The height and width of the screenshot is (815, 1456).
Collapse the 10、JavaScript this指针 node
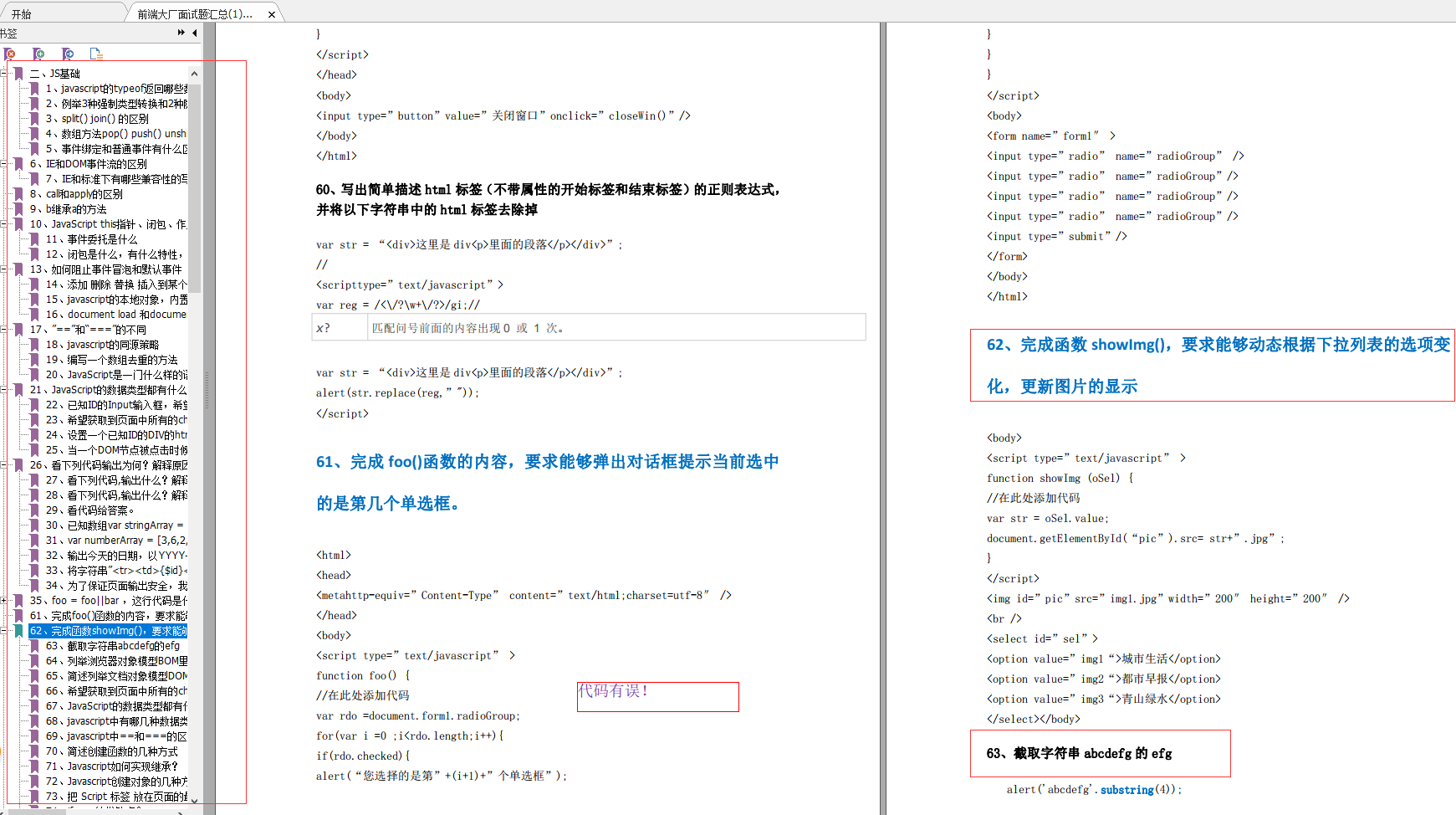tap(4, 224)
